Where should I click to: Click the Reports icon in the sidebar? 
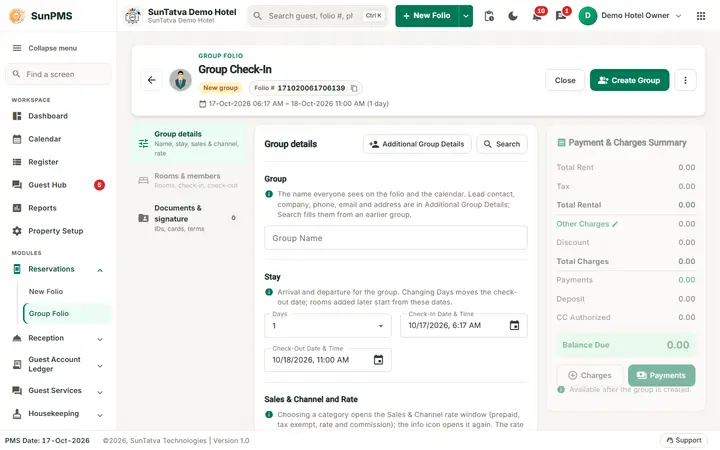click(17, 208)
